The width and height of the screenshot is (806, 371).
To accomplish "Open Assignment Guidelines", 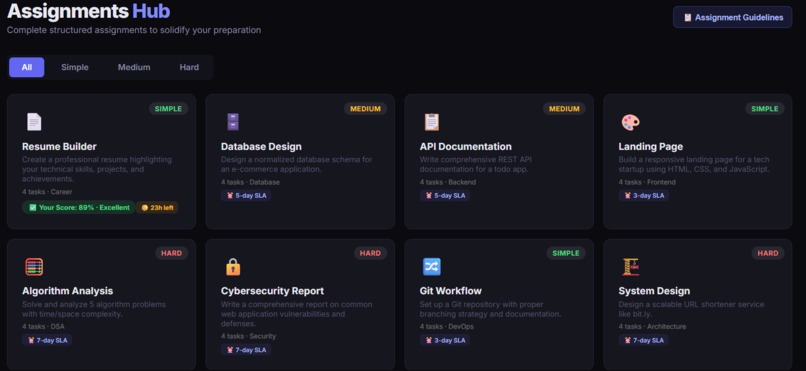I will point(732,17).
